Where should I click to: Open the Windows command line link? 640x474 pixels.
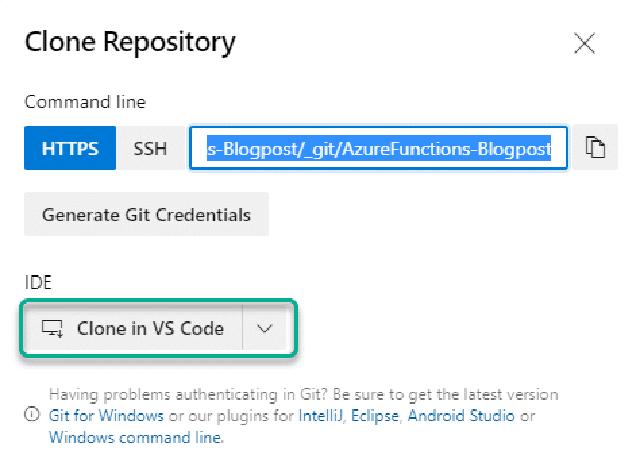(136, 437)
